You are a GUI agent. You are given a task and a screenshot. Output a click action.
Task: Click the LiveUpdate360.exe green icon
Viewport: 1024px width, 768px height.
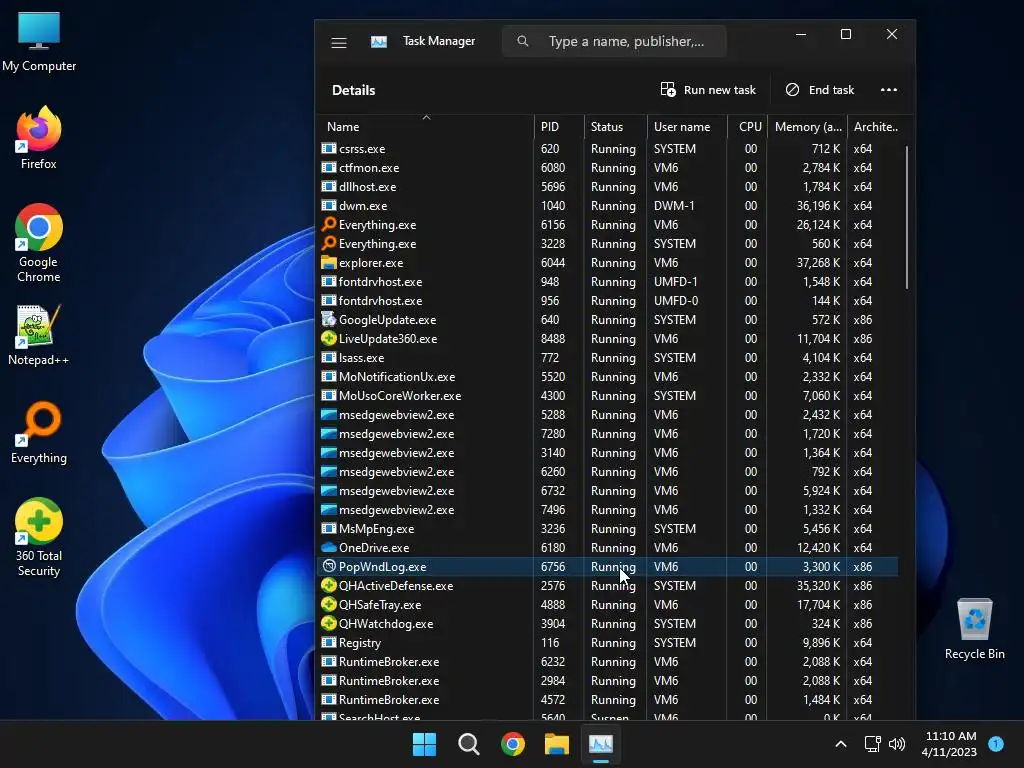328,338
